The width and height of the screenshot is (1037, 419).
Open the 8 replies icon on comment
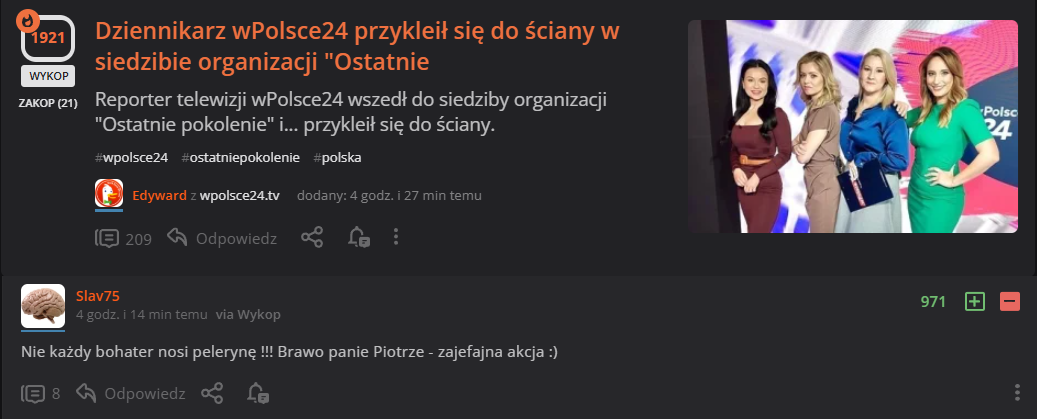33,394
